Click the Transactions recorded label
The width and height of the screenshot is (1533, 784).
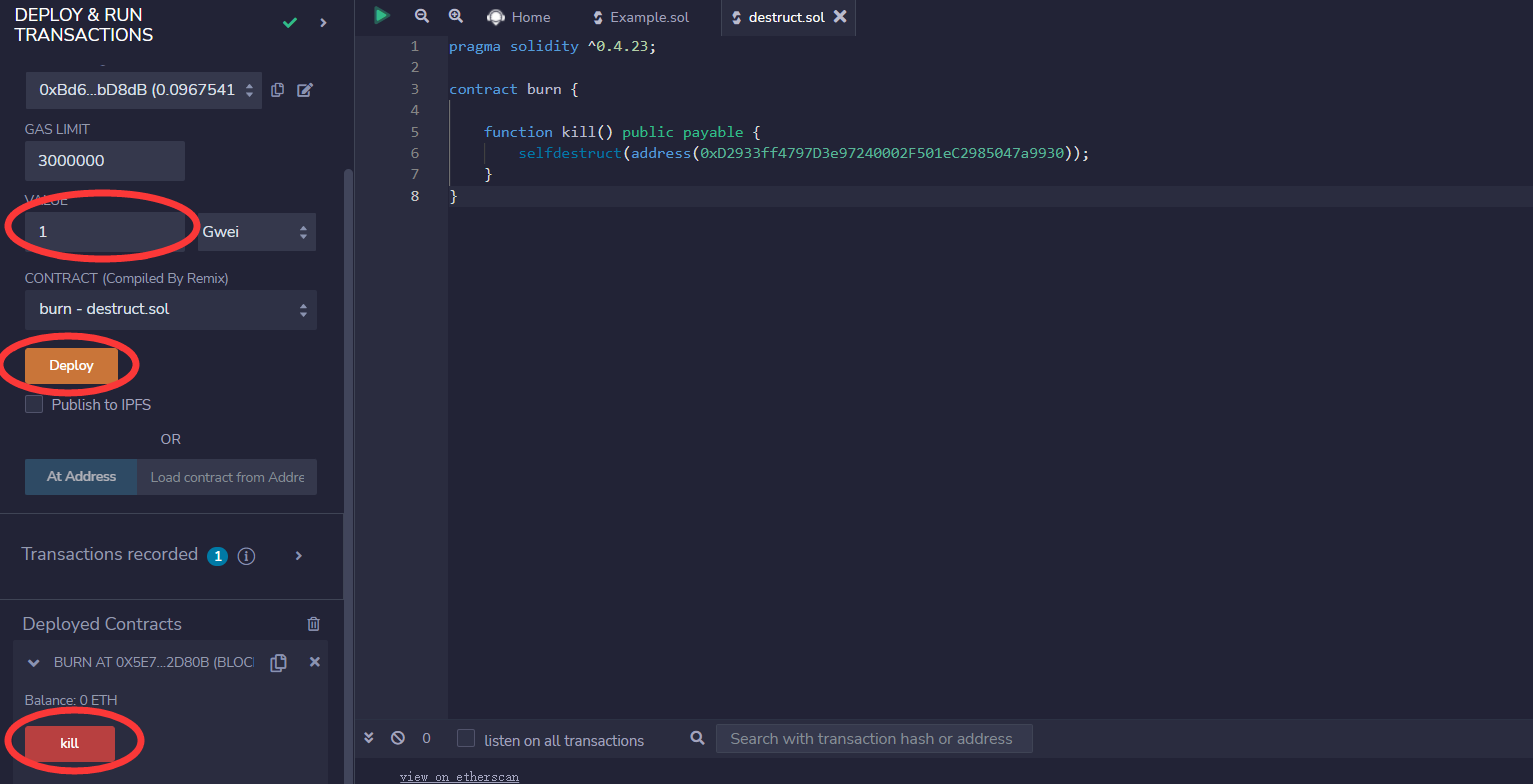pos(110,554)
